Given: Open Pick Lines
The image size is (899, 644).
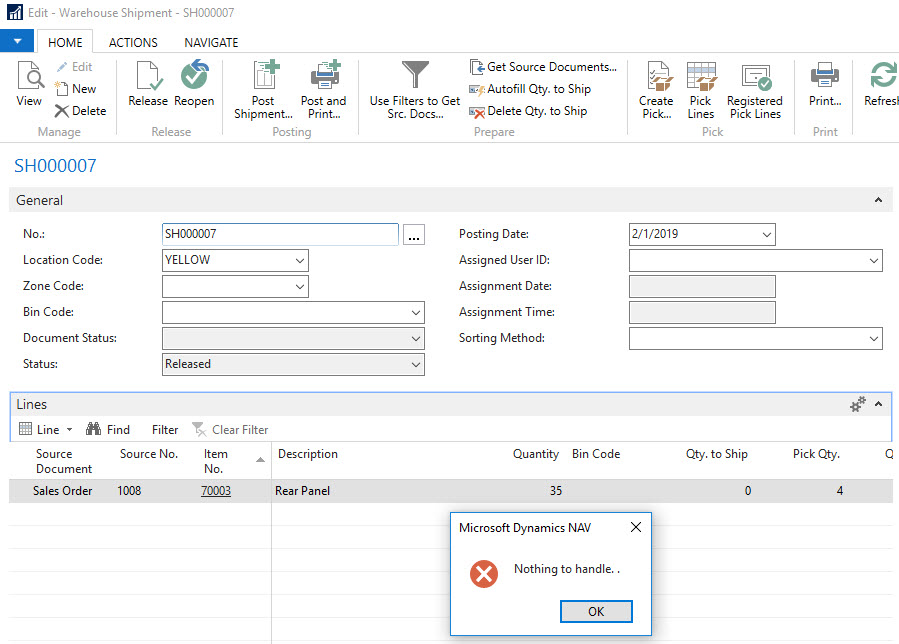Looking at the screenshot, I should pos(701,91).
